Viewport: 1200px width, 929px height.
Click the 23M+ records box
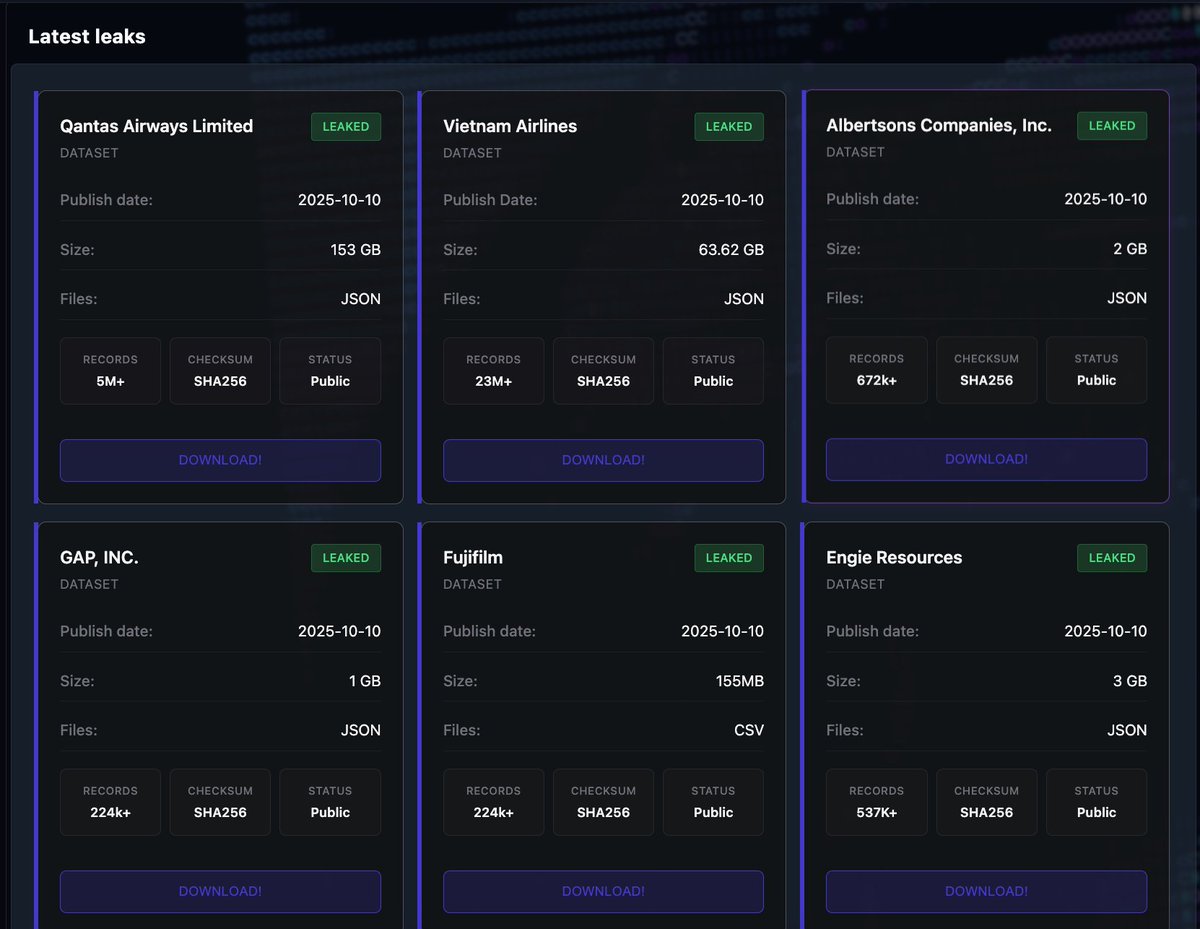pos(493,371)
